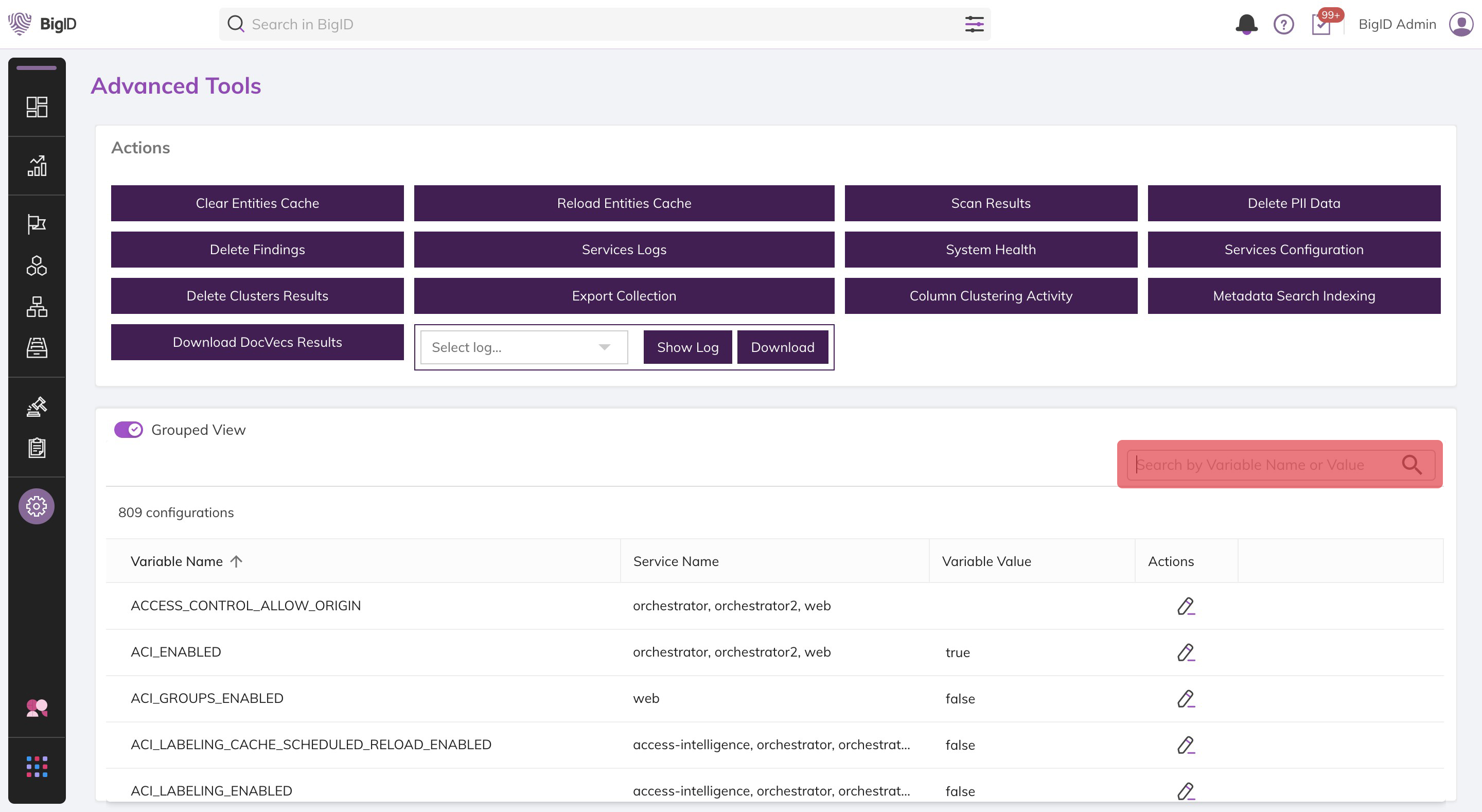Open the hierarchy tree icon in sidebar
The height and width of the screenshot is (812, 1482).
pos(37,307)
